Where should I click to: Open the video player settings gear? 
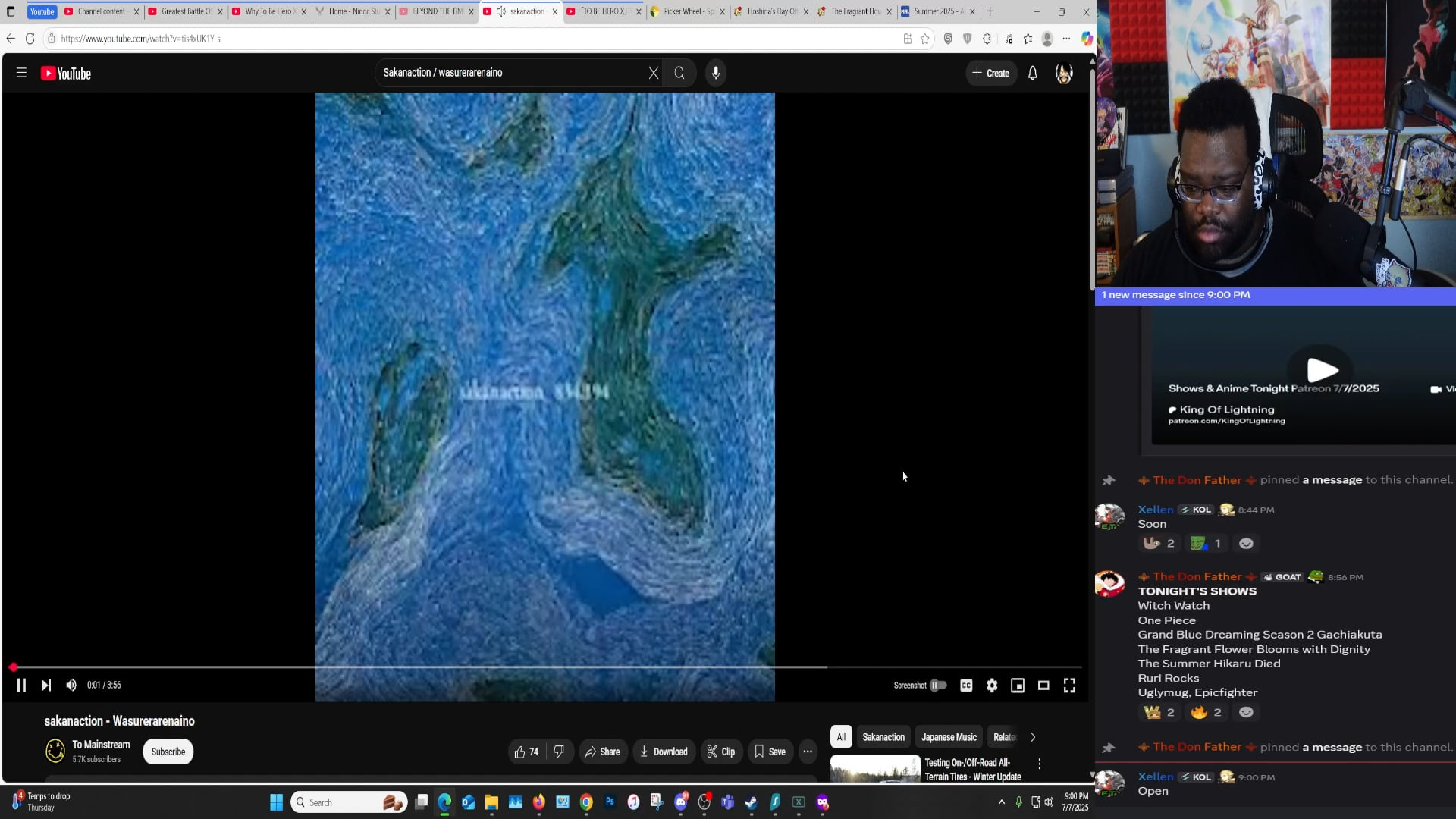click(x=992, y=686)
